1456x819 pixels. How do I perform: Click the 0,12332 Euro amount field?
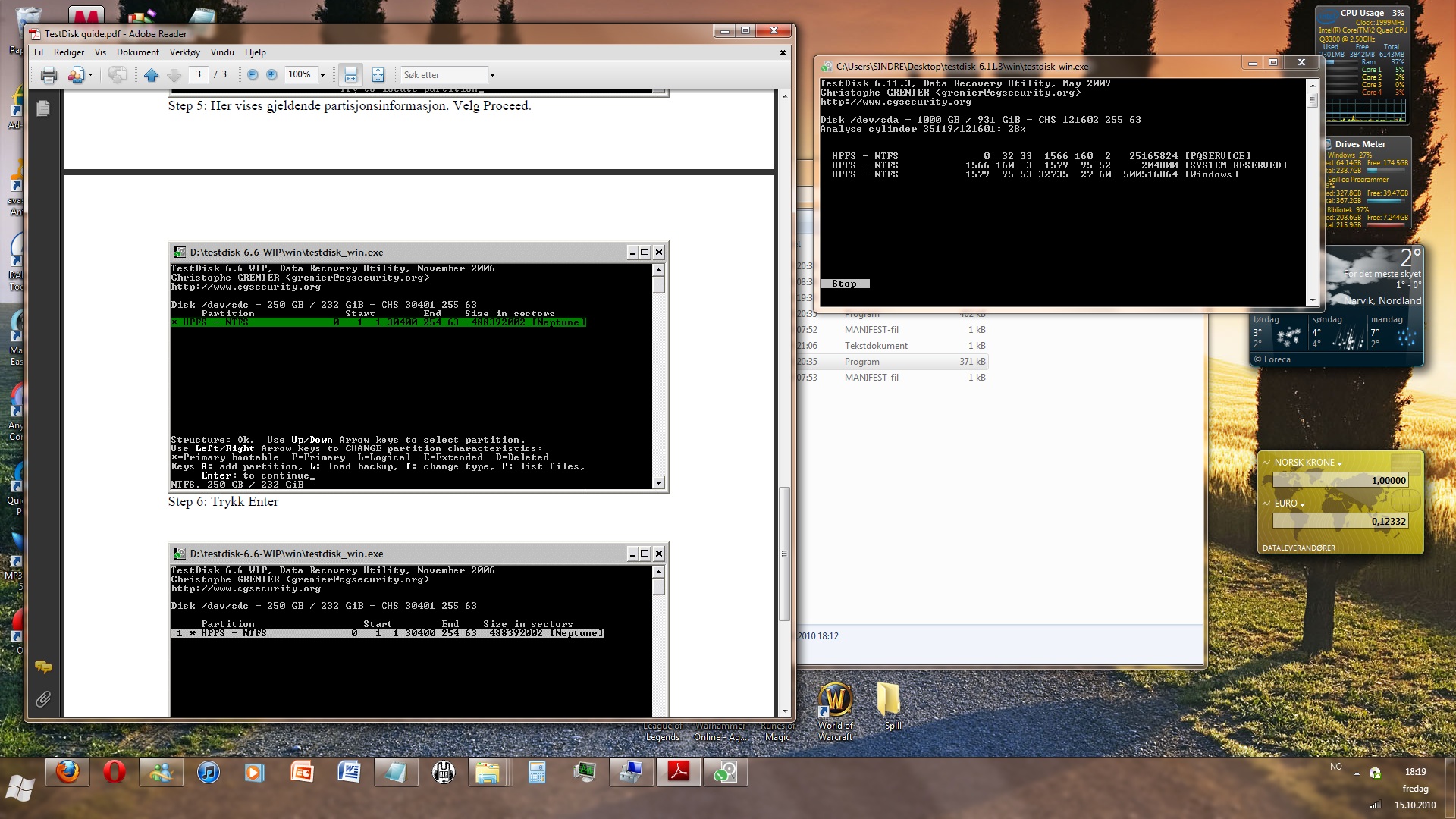tap(1340, 521)
